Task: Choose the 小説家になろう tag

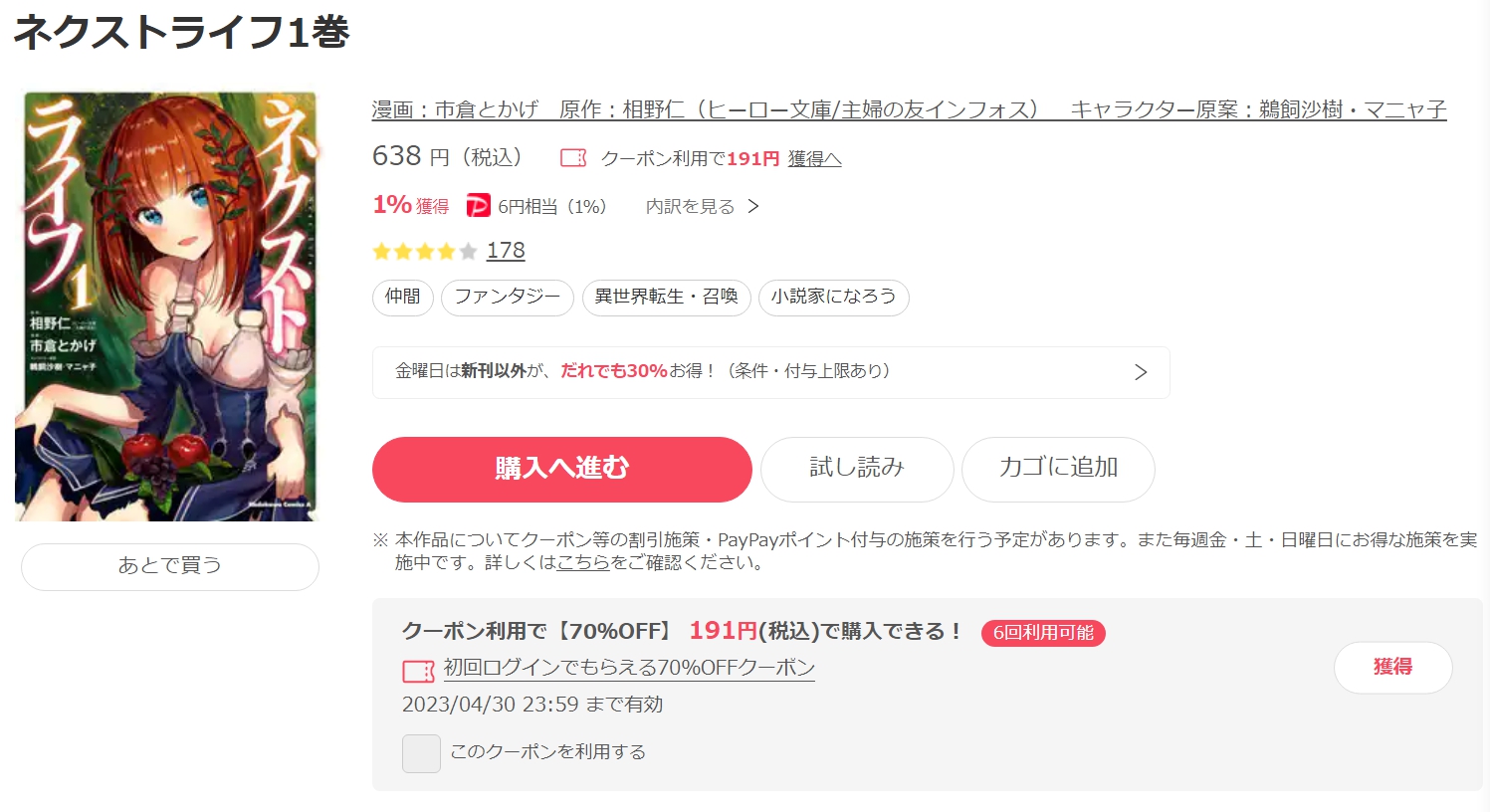Action: pos(833,298)
